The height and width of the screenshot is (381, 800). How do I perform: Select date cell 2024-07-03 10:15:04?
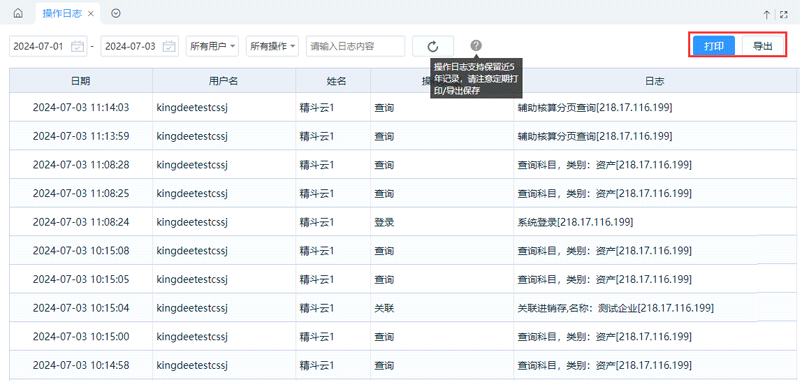(x=81, y=308)
